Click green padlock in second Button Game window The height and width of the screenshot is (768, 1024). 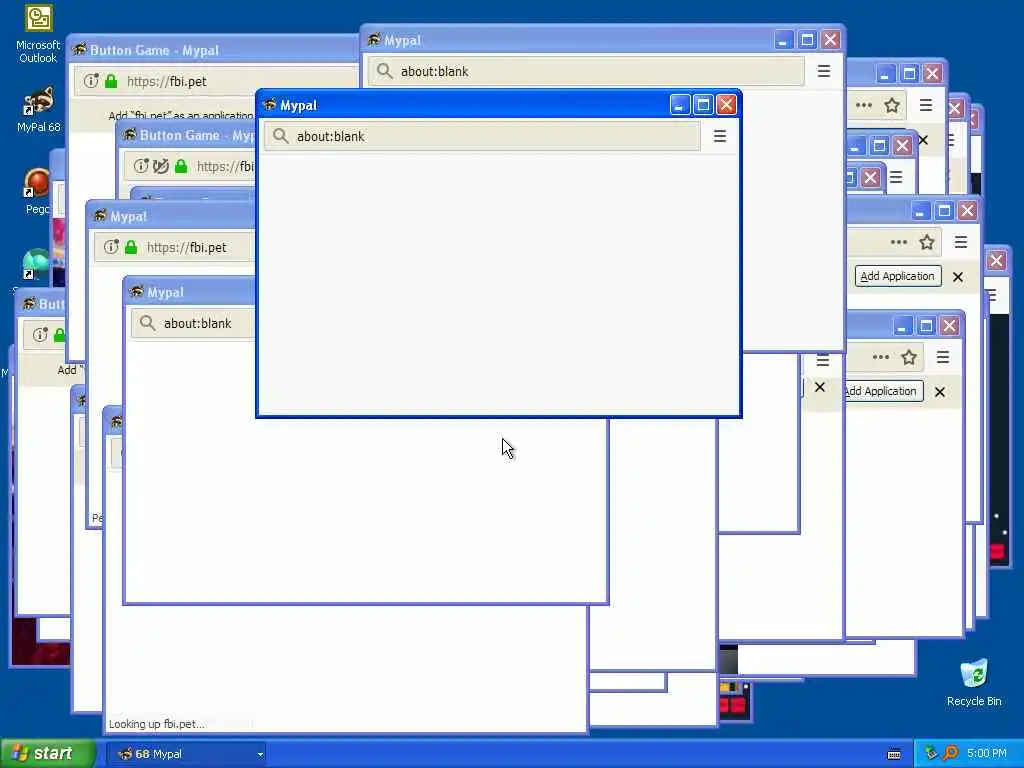pos(181,166)
